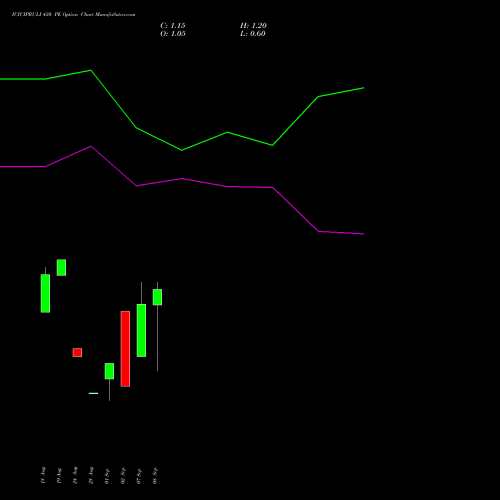Select the thin flat candle for 28 Aug

point(93,393)
